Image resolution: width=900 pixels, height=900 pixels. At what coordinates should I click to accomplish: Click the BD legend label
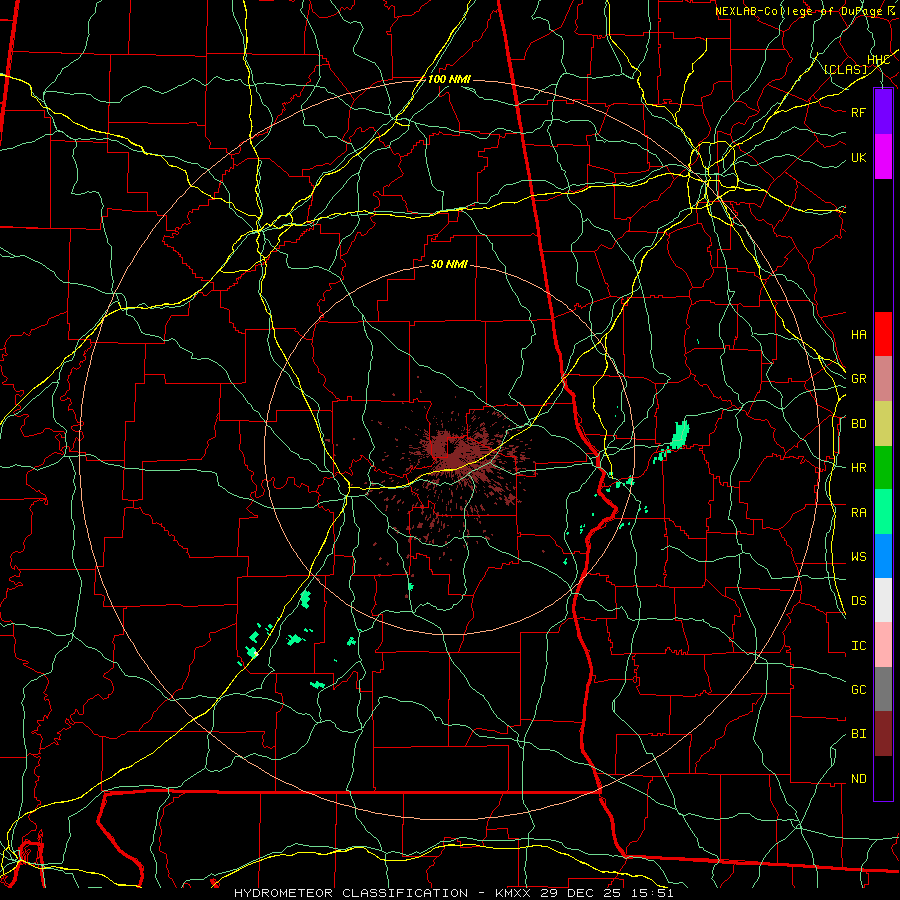(858, 424)
